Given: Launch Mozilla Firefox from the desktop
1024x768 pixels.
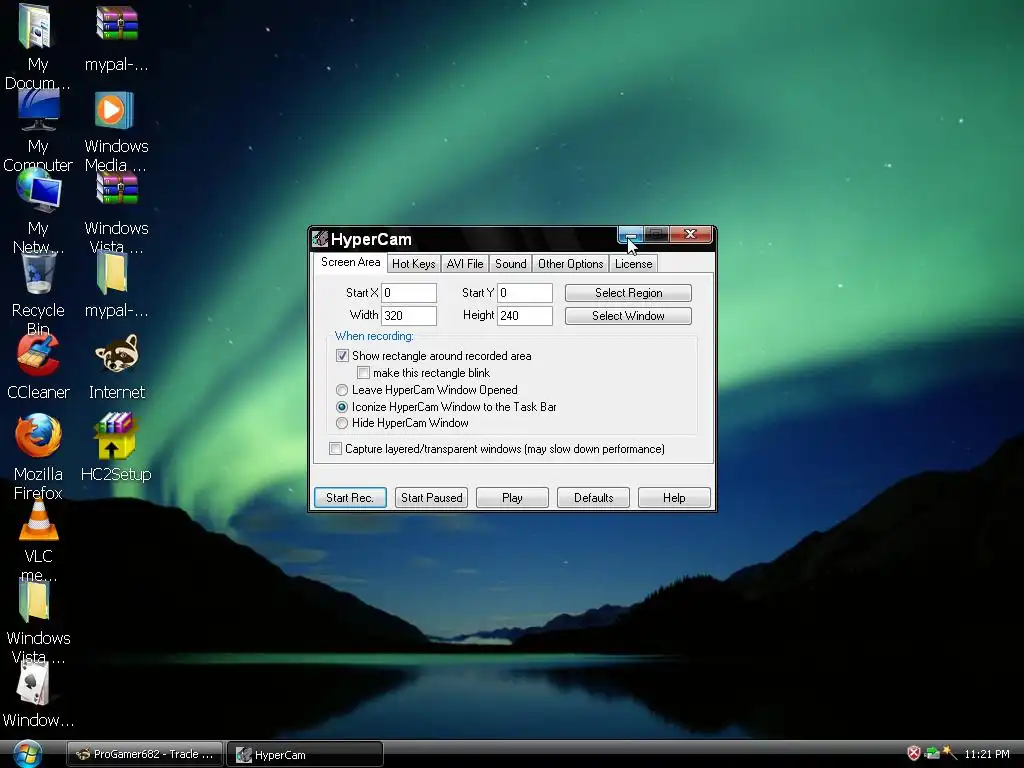Looking at the screenshot, I should click(38, 436).
